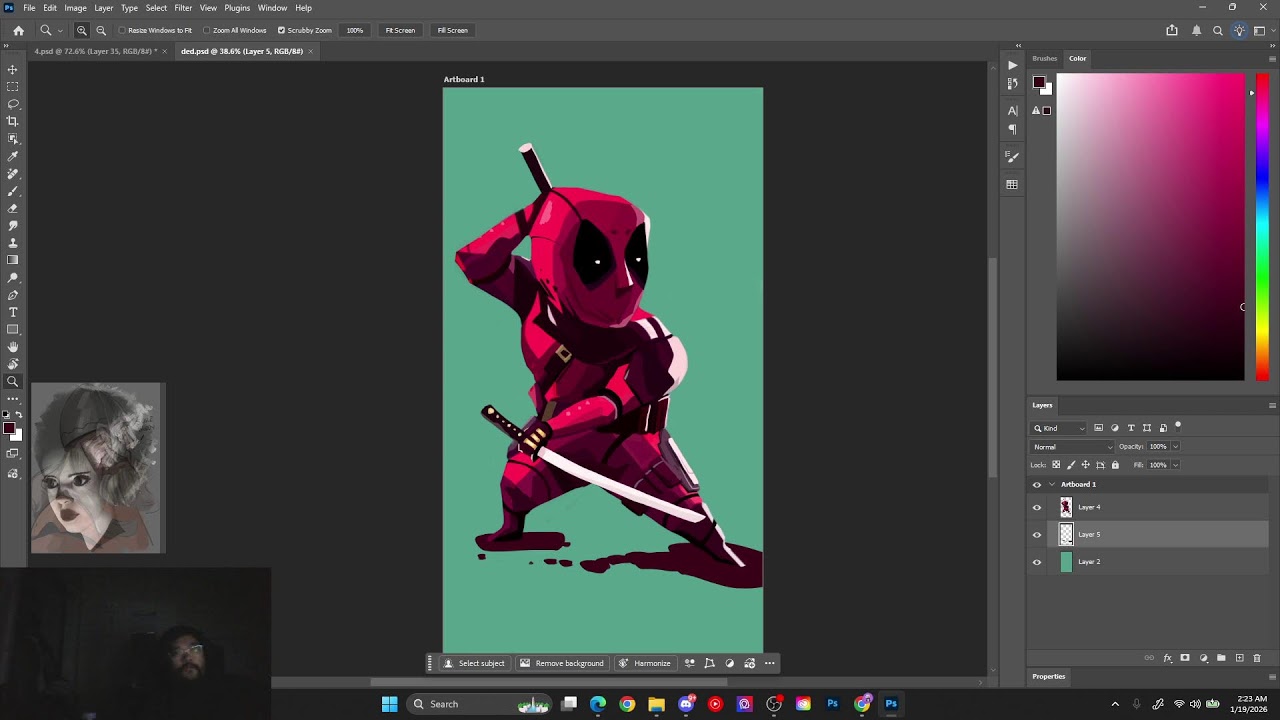The height and width of the screenshot is (720, 1280).
Task: Choose Zoom In magnifier in options bar
Action: [x=82, y=30]
